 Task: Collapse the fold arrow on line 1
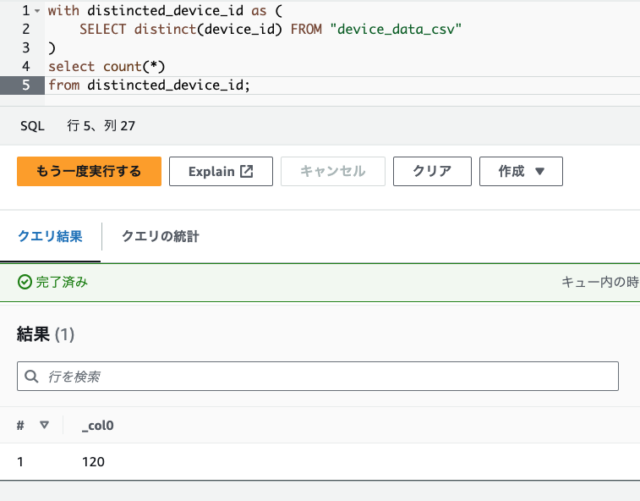(37, 11)
